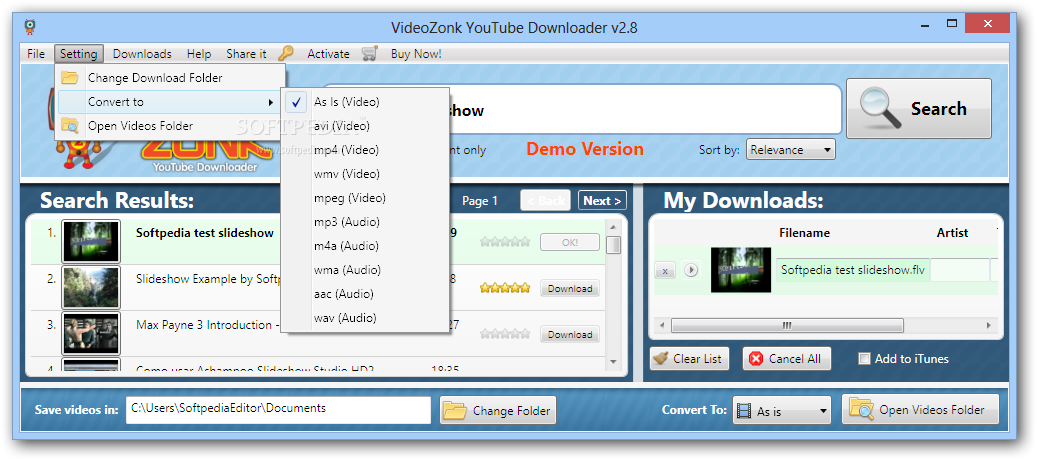Viewport: 1037px width, 460px height.
Task: Click the Softpedia test slideshow.flv filename field
Action: click(x=853, y=270)
